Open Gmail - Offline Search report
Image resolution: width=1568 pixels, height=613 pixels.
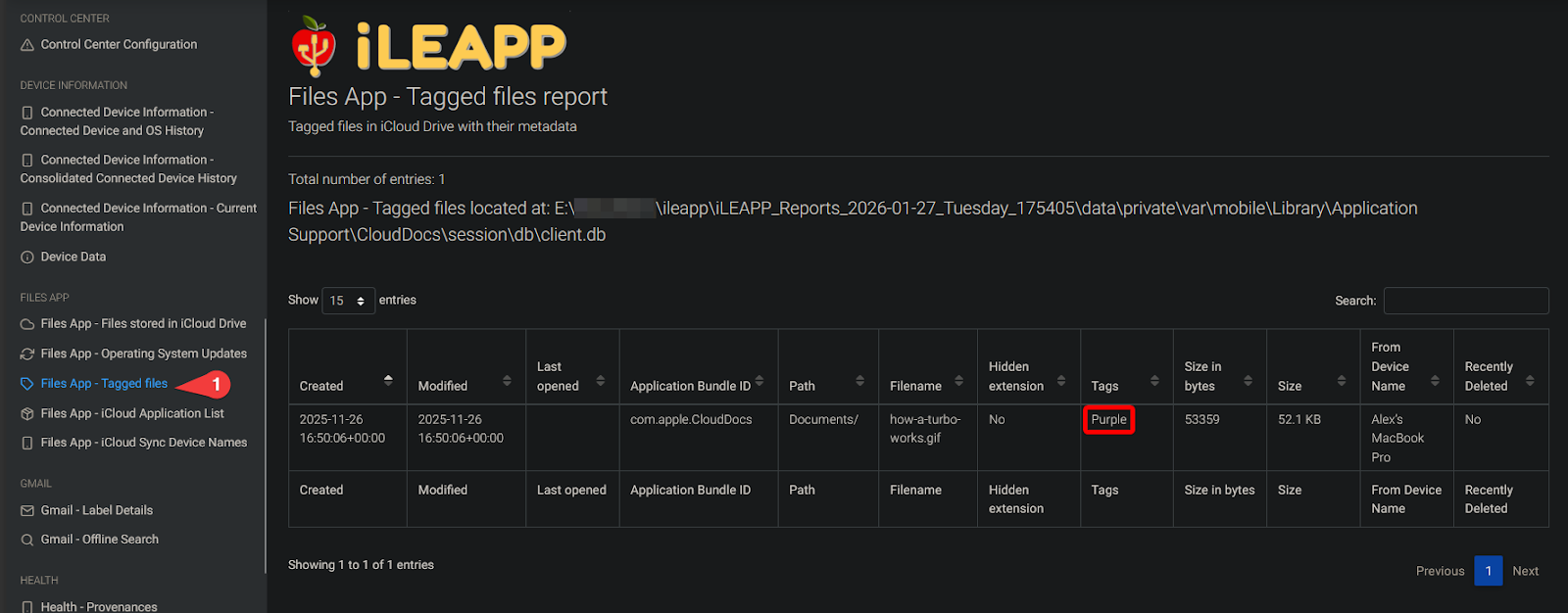pyautogui.click(x=100, y=541)
